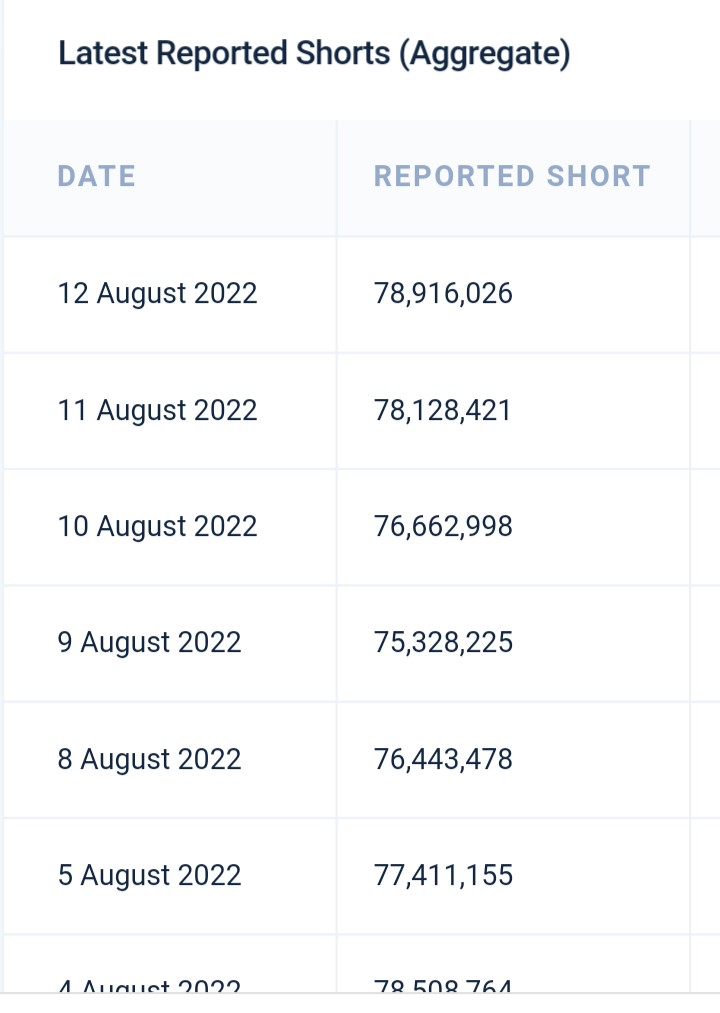Image resolution: width=720 pixels, height=1013 pixels.
Task: Click the cut-off third column header
Action: click(705, 178)
